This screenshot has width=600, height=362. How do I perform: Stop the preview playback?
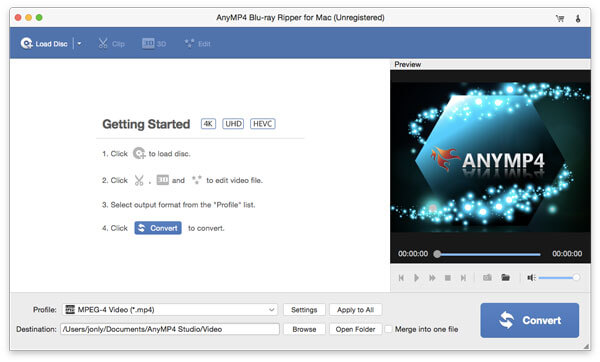point(447,278)
